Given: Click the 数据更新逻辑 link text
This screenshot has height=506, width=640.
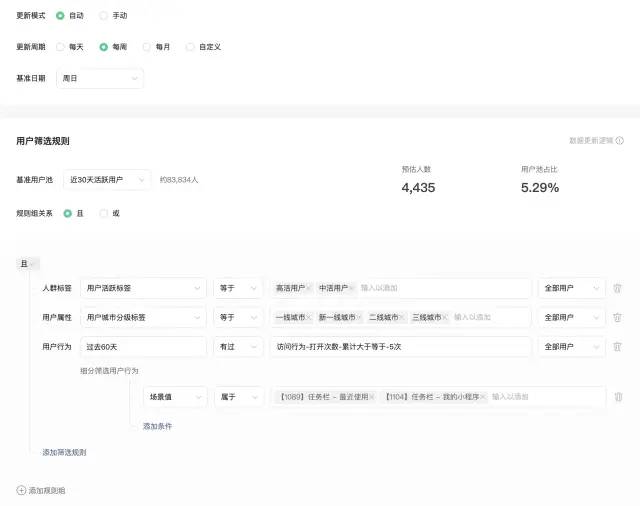Looking at the screenshot, I should pyautogui.click(x=591, y=141).
